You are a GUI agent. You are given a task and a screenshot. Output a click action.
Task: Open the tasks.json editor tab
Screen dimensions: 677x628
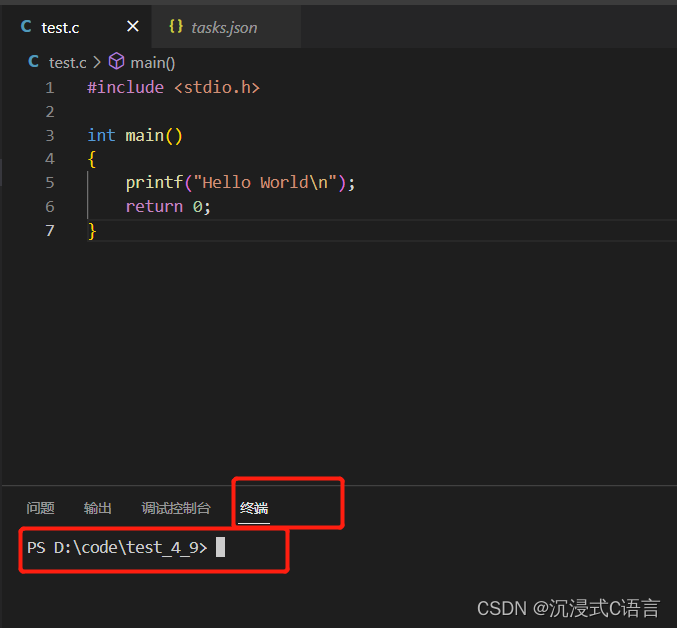point(226,27)
